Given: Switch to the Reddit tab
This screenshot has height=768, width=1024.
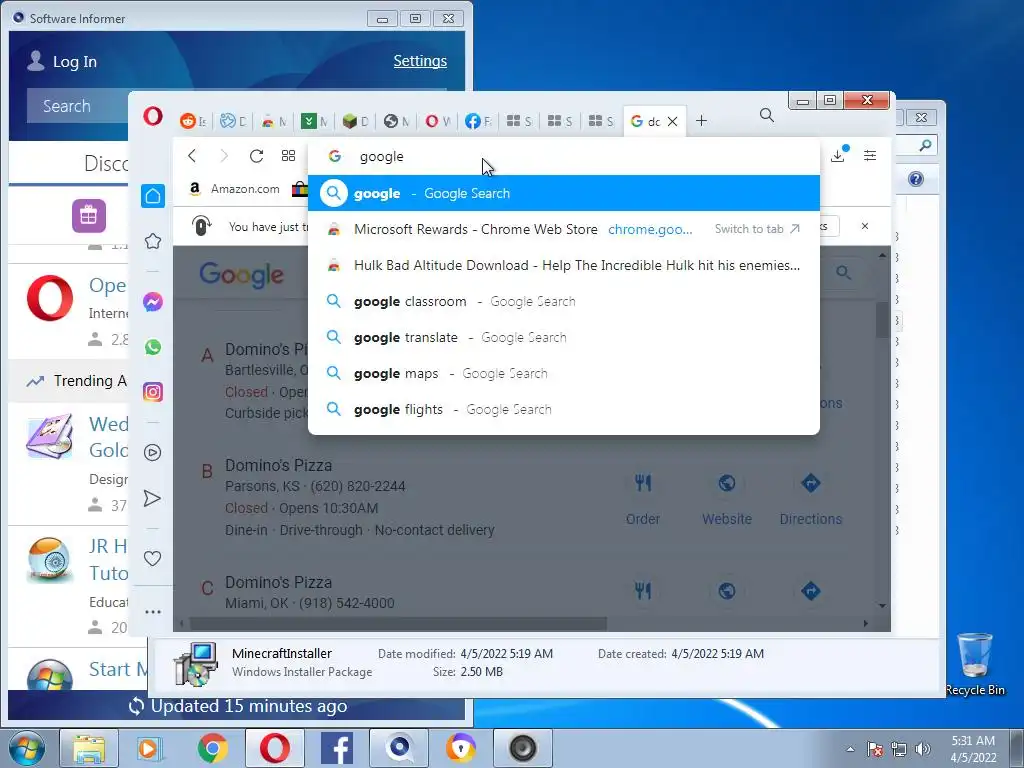Looking at the screenshot, I should click(192, 121).
